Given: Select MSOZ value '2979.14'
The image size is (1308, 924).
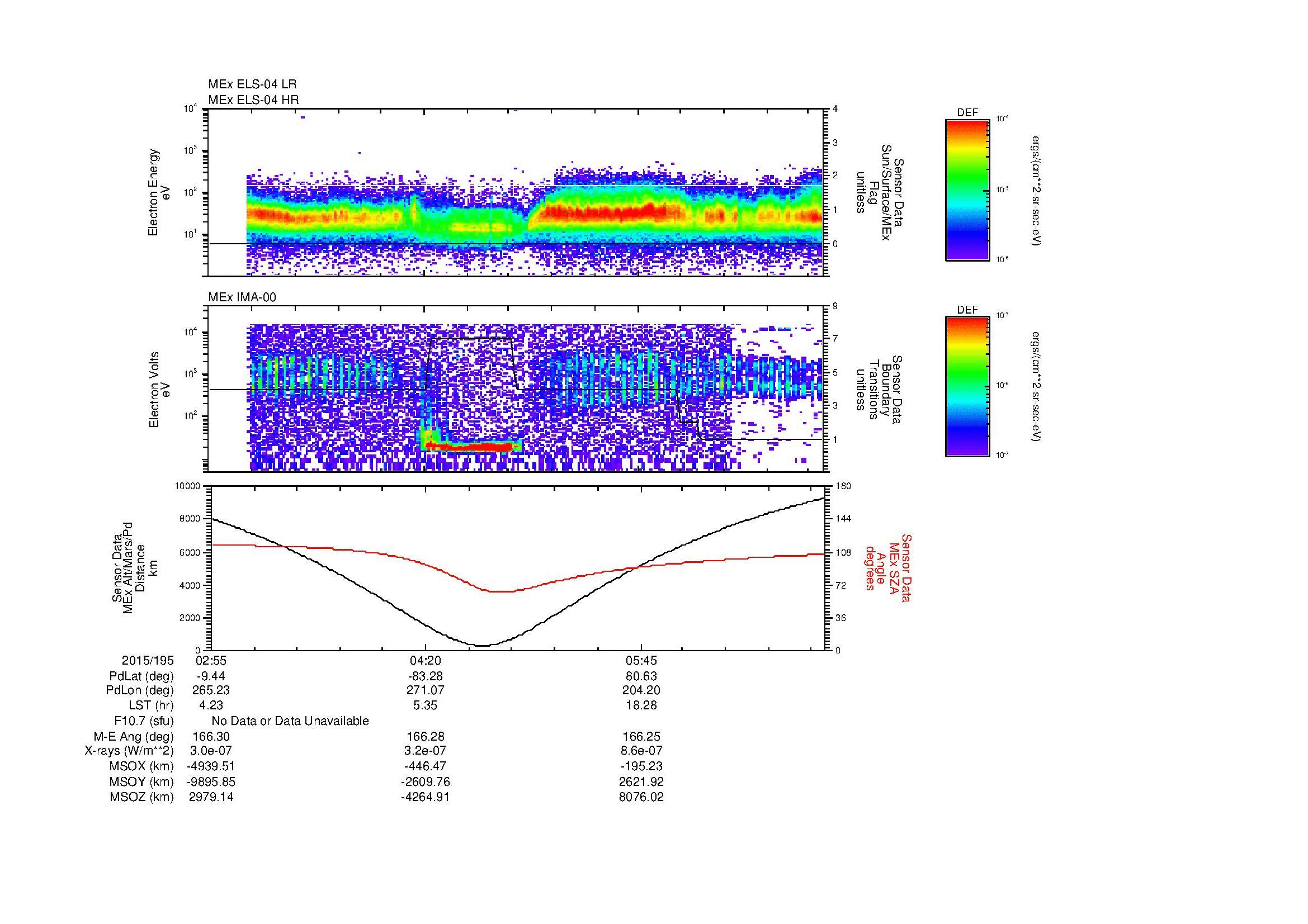Looking at the screenshot, I should (x=211, y=797).
